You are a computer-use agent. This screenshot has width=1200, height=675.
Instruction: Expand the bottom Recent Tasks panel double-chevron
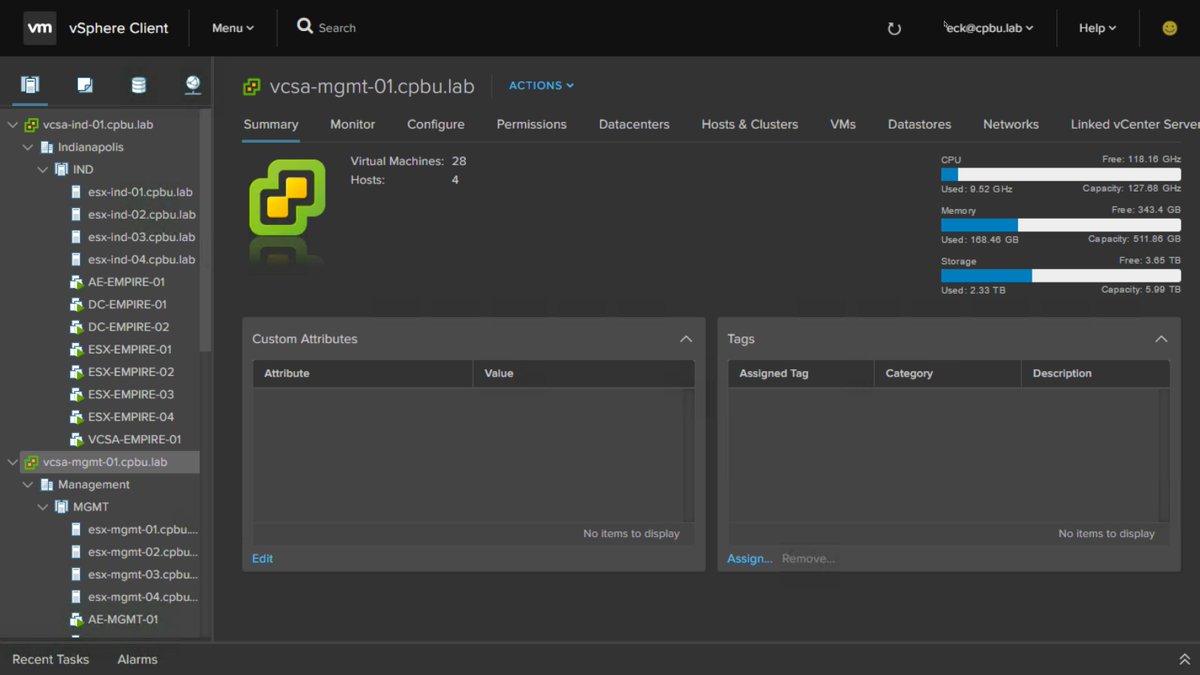point(1184,660)
